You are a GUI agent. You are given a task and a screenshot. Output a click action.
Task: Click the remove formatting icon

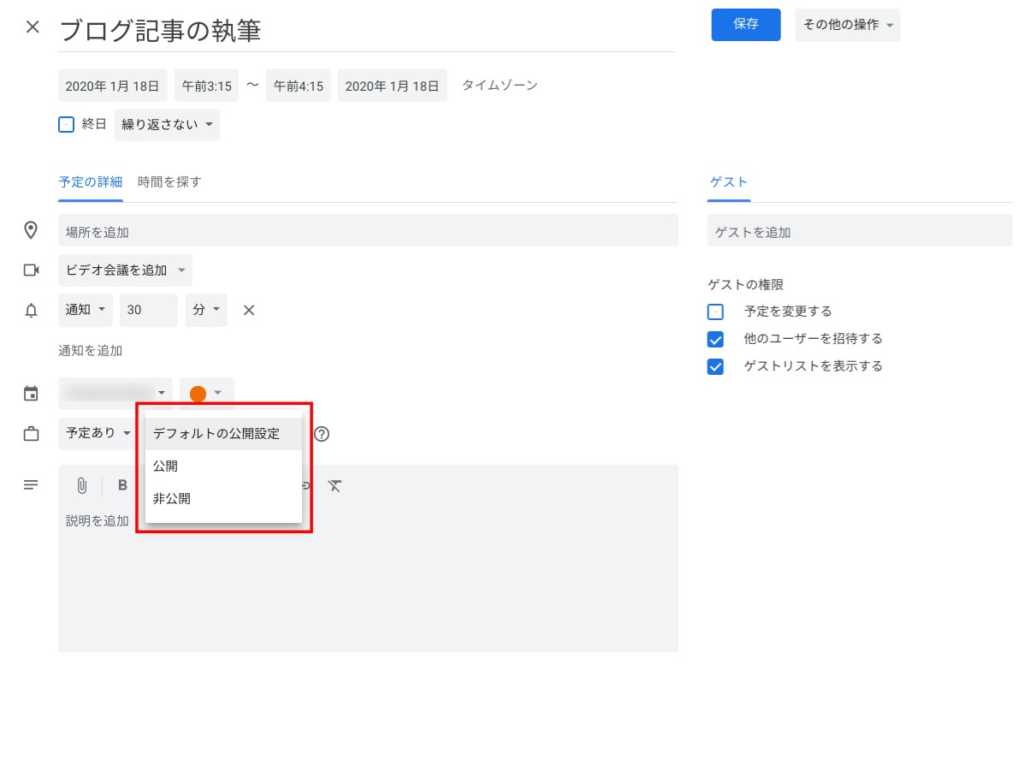coord(335,485)
